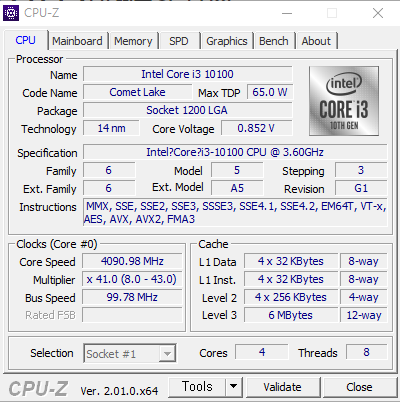Click L1 Data 4 x 32 KBytes value
This screenshot has width=400, height=402.
point(291,261)
